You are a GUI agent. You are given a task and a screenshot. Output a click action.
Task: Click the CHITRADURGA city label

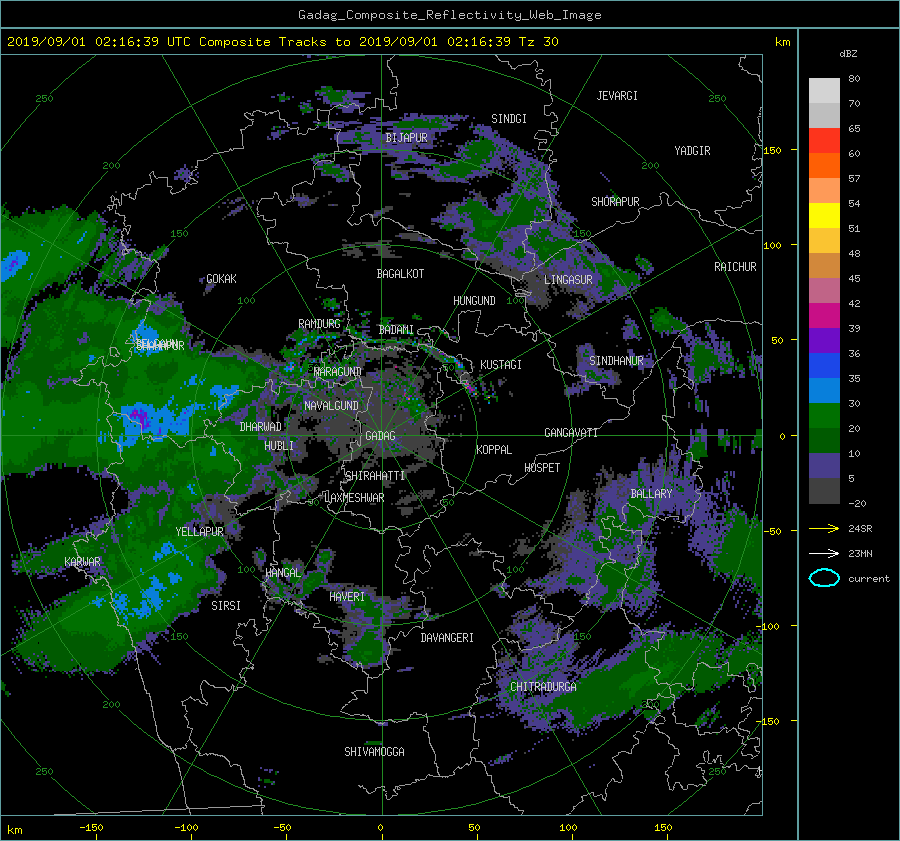pos(543,687)
